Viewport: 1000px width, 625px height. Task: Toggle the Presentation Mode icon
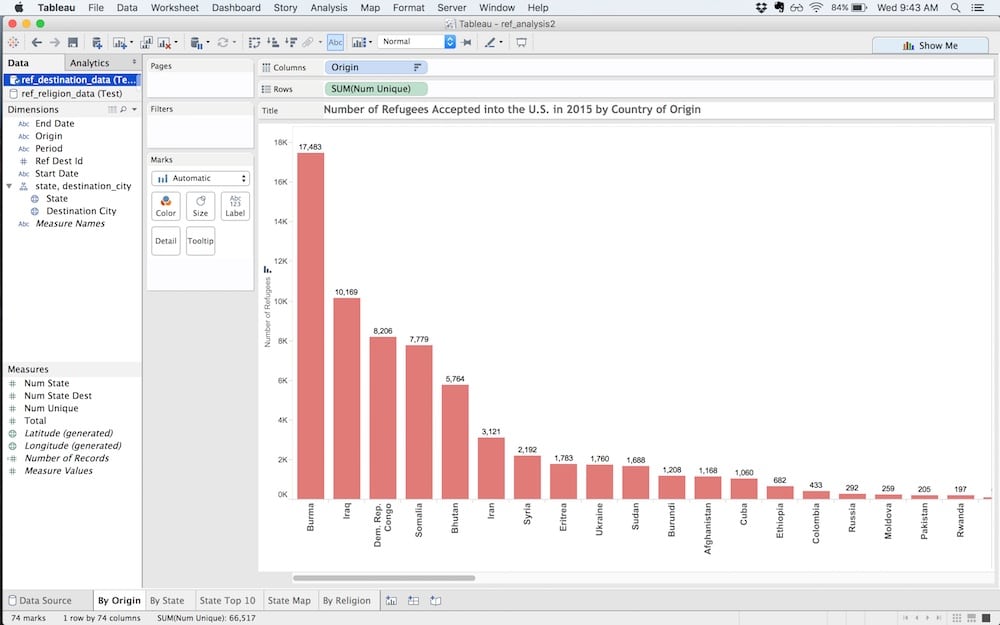(x=521, y=42)
